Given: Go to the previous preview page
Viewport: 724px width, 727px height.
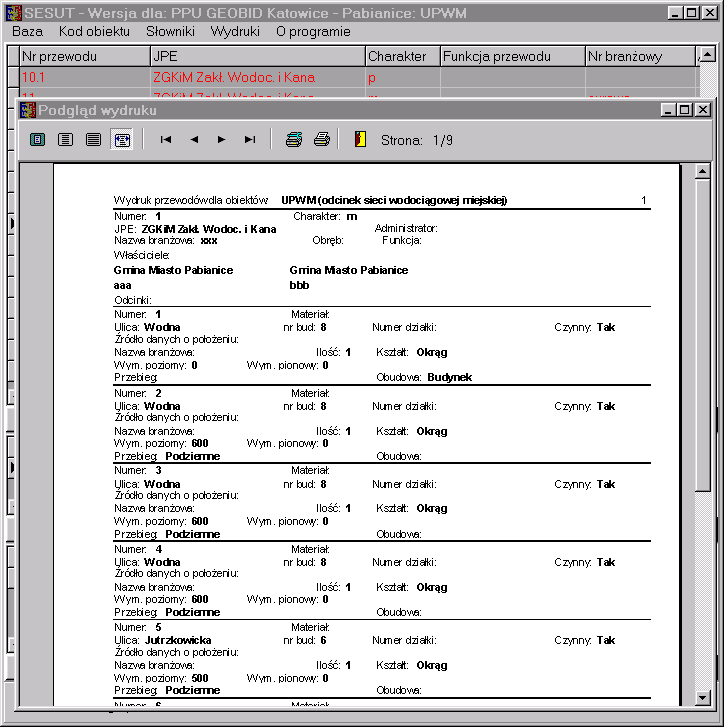Looking at the screenshot, I should click(x=194, y=140).
